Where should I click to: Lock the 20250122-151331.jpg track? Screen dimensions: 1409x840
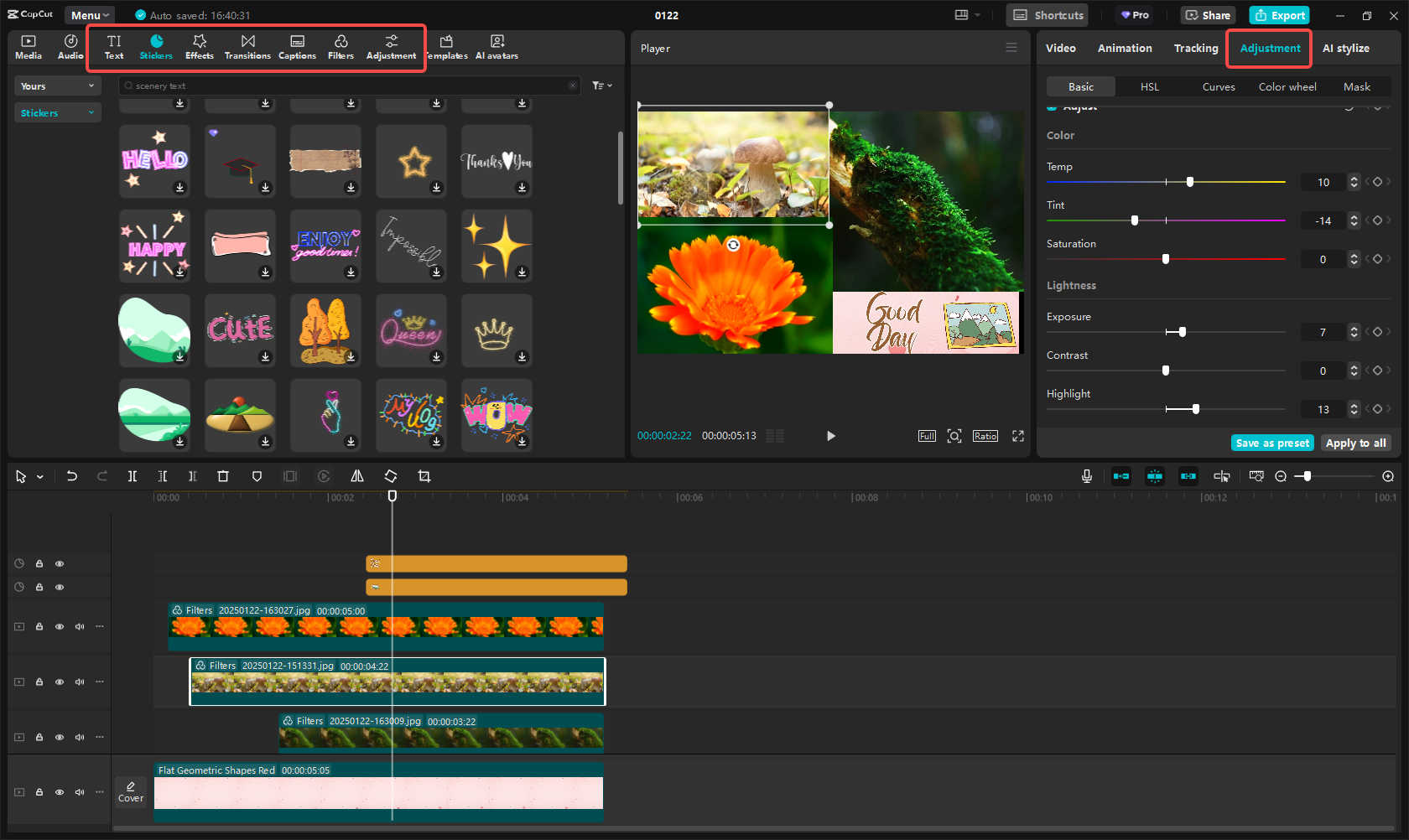[x=39, y=682]
